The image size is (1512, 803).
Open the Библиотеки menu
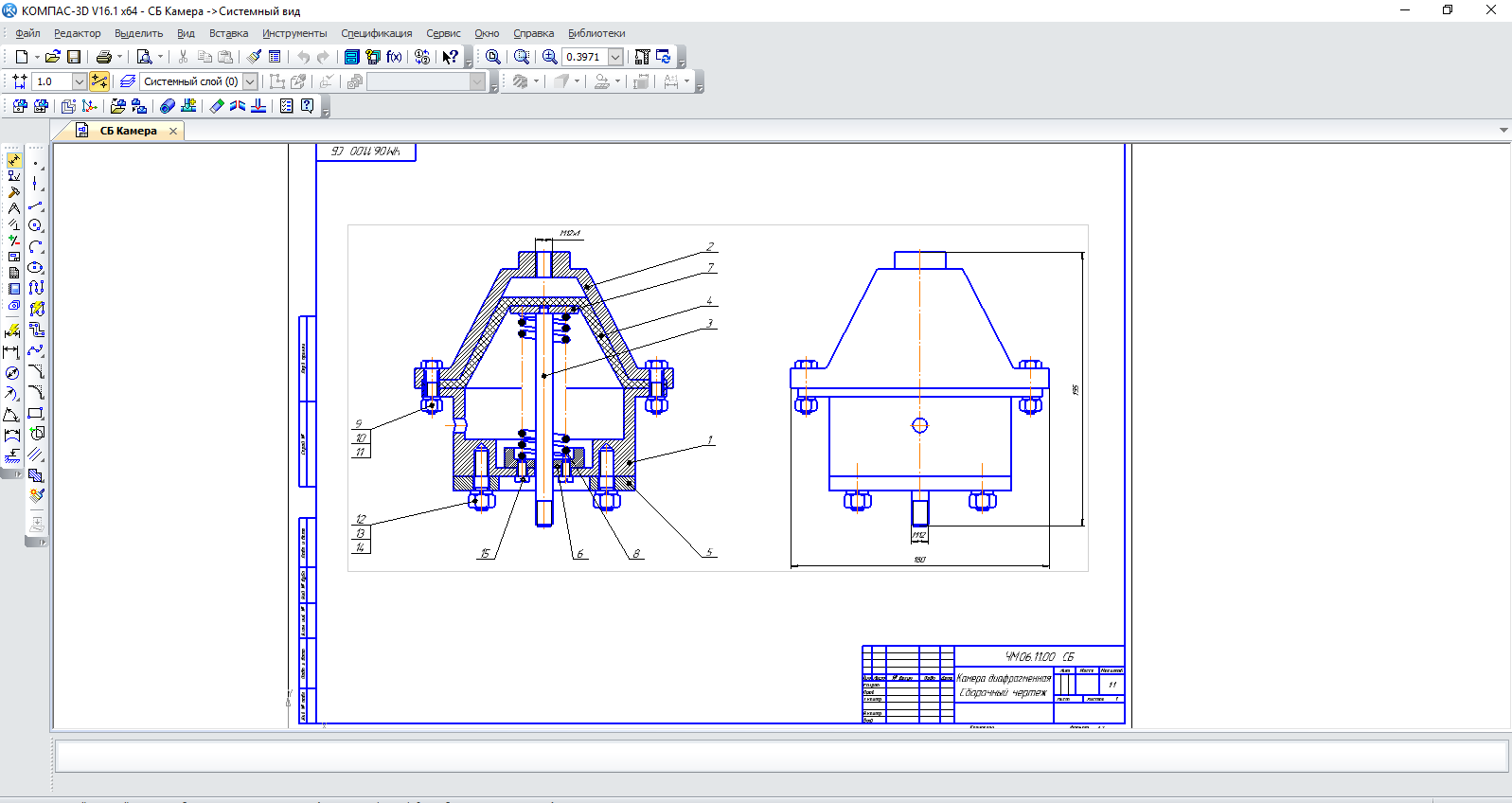[596, 33]
